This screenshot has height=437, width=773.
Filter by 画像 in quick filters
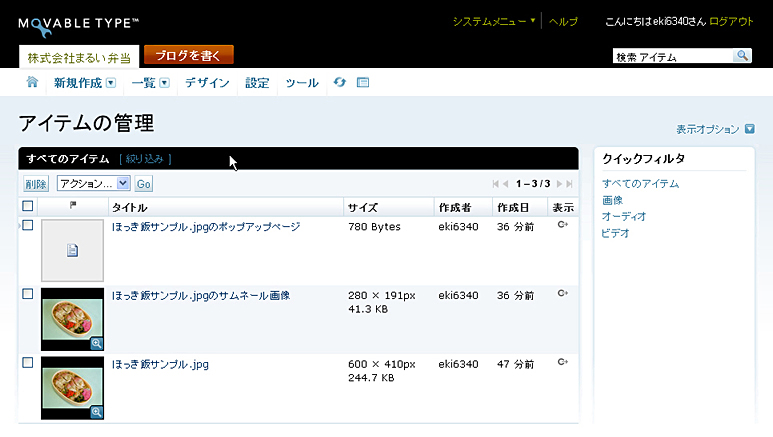612,200
